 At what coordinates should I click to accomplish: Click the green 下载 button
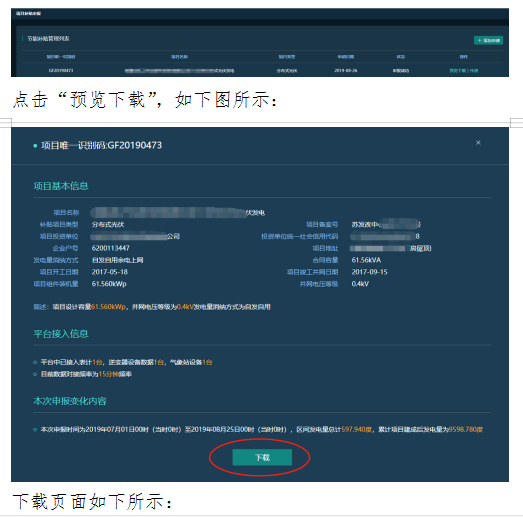point(262,457)
